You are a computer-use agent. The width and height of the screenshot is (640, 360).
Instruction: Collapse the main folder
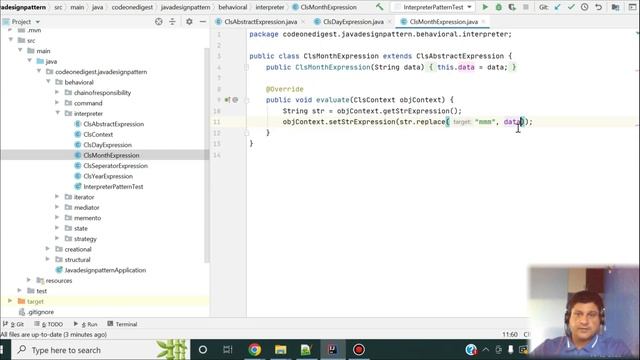20,51
